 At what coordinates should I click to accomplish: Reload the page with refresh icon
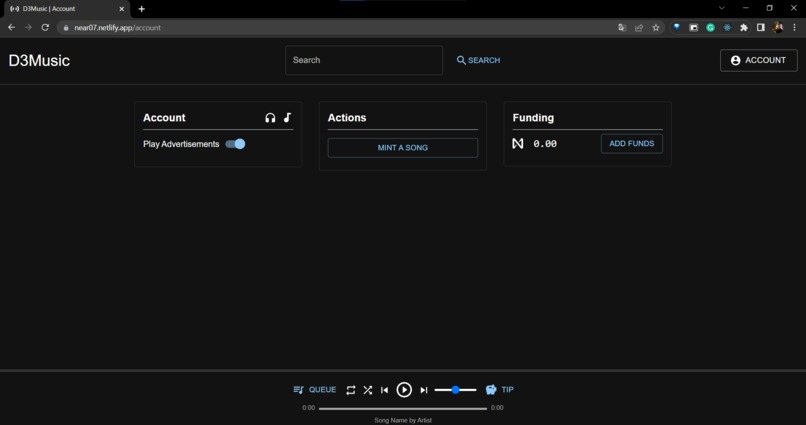tap(45, 27)
